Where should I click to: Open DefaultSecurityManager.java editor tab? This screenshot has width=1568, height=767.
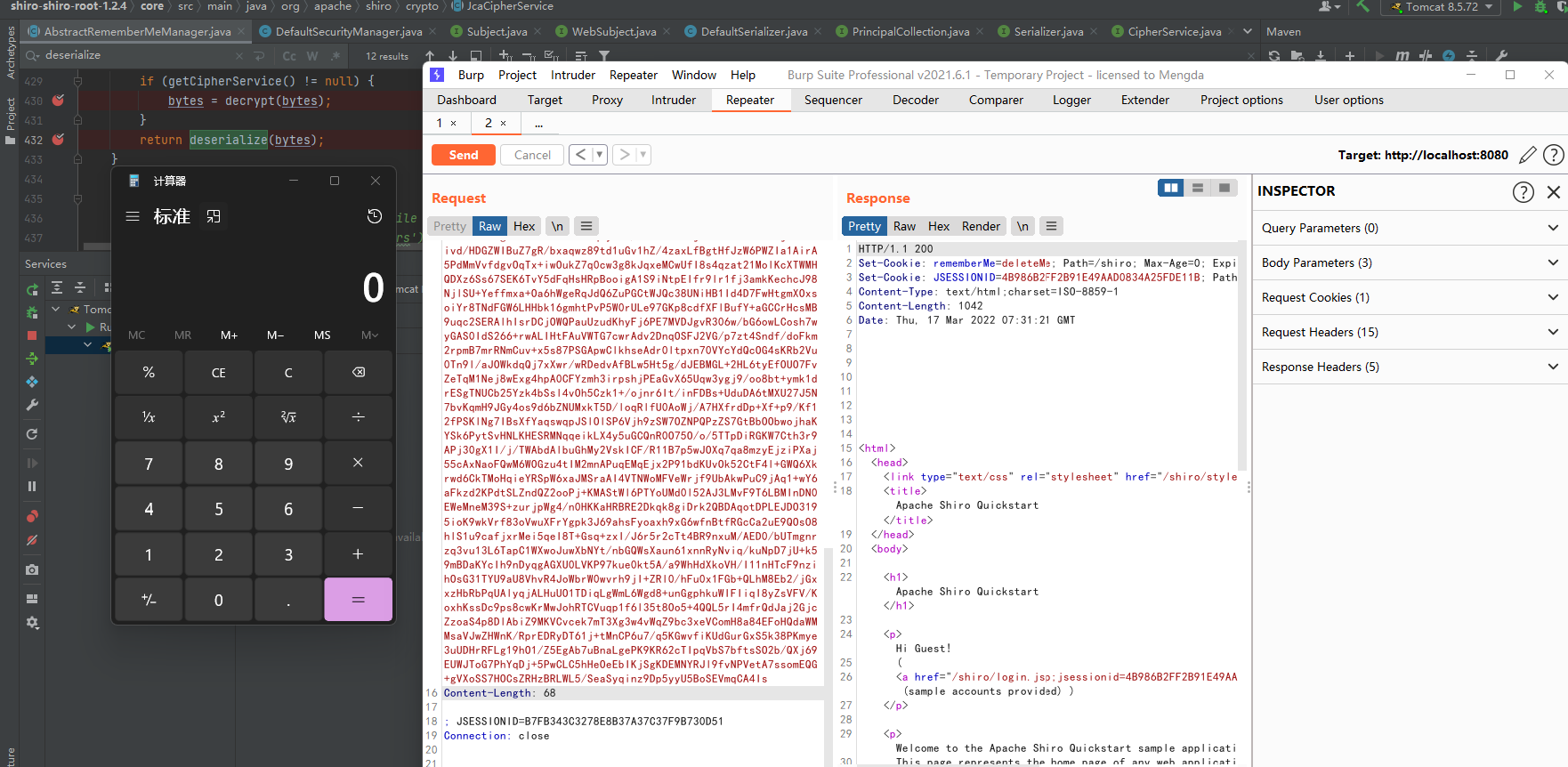tap(349, 31)
